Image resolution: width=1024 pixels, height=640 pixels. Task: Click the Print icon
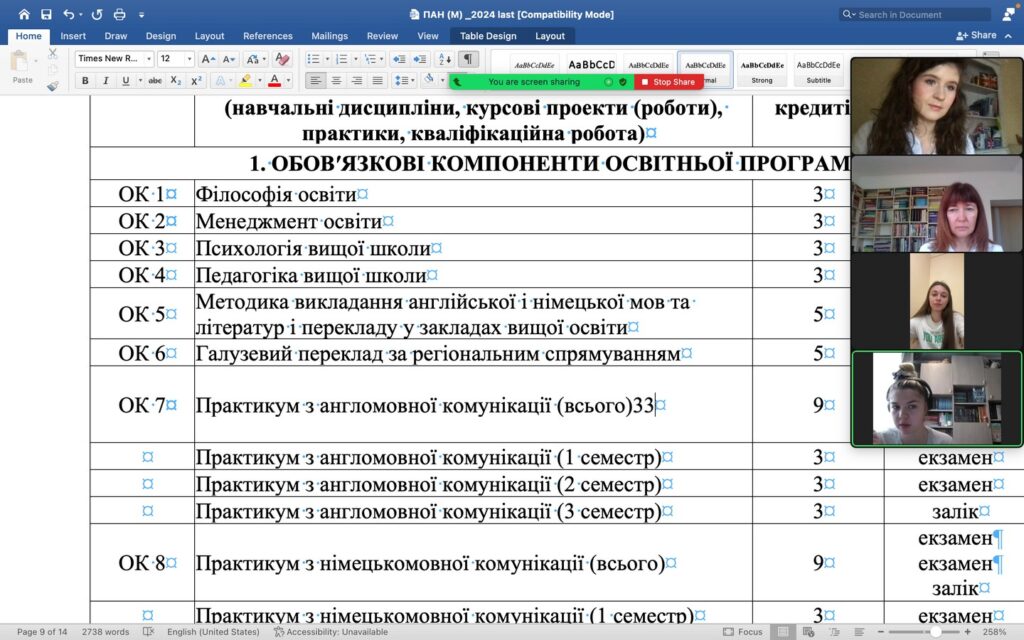pos(120,14)
